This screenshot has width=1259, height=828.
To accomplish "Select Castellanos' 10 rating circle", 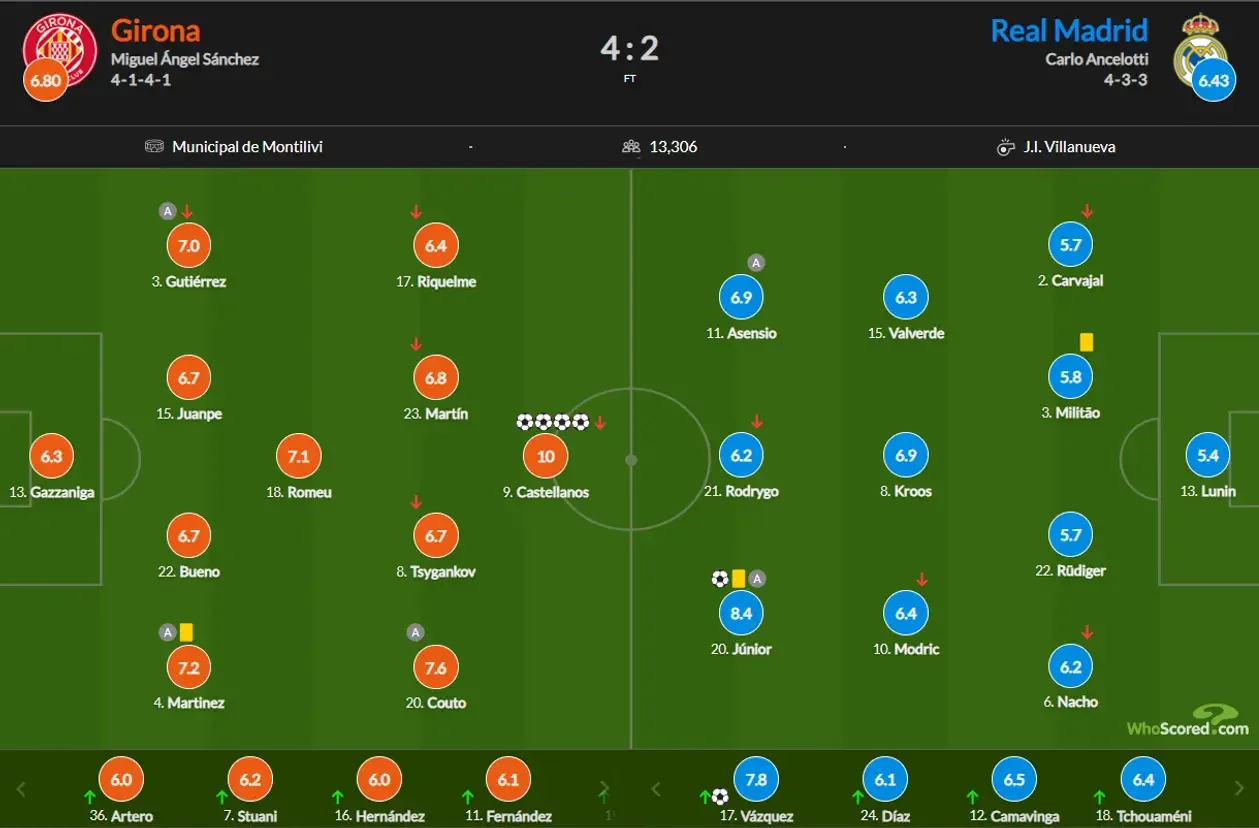I will pos(546,457).
